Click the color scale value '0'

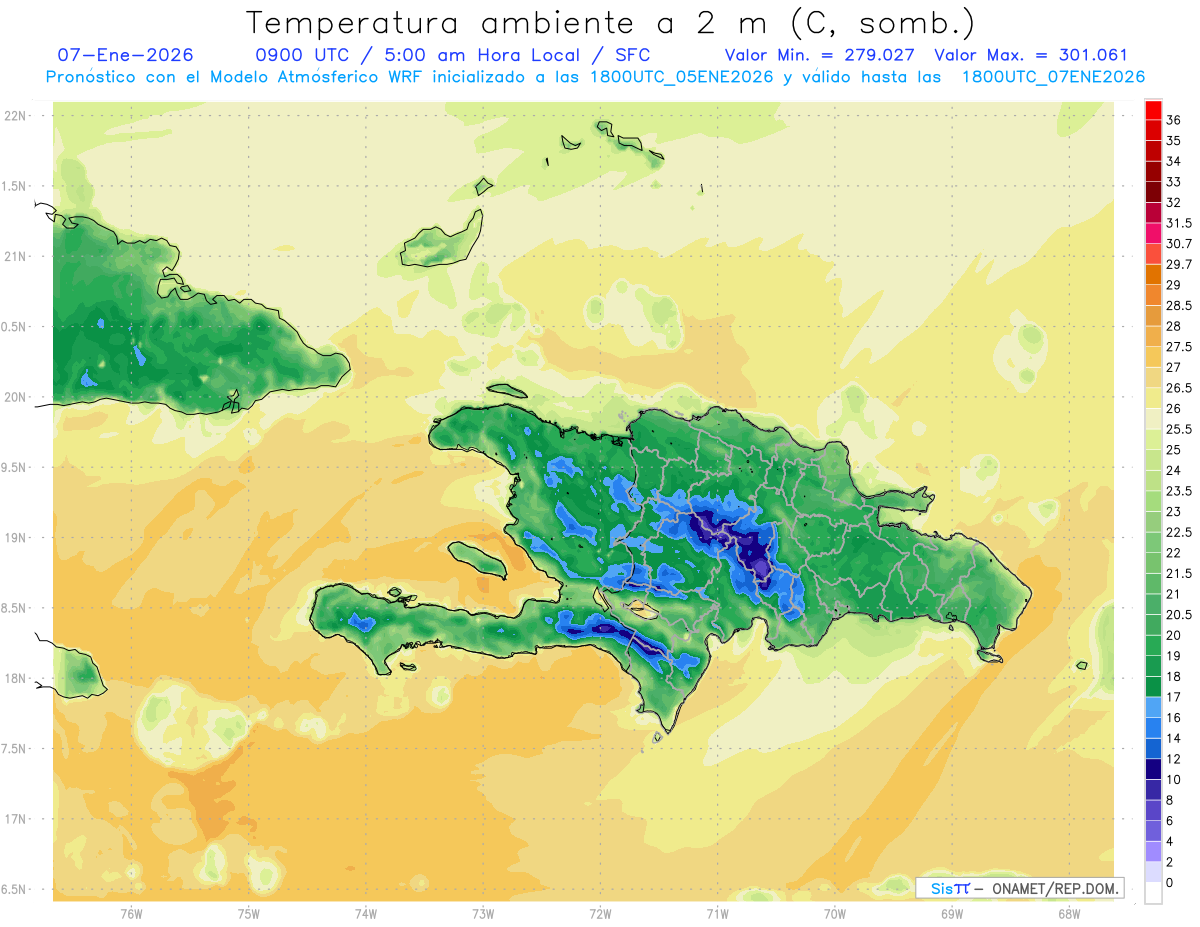(1170, 884)
